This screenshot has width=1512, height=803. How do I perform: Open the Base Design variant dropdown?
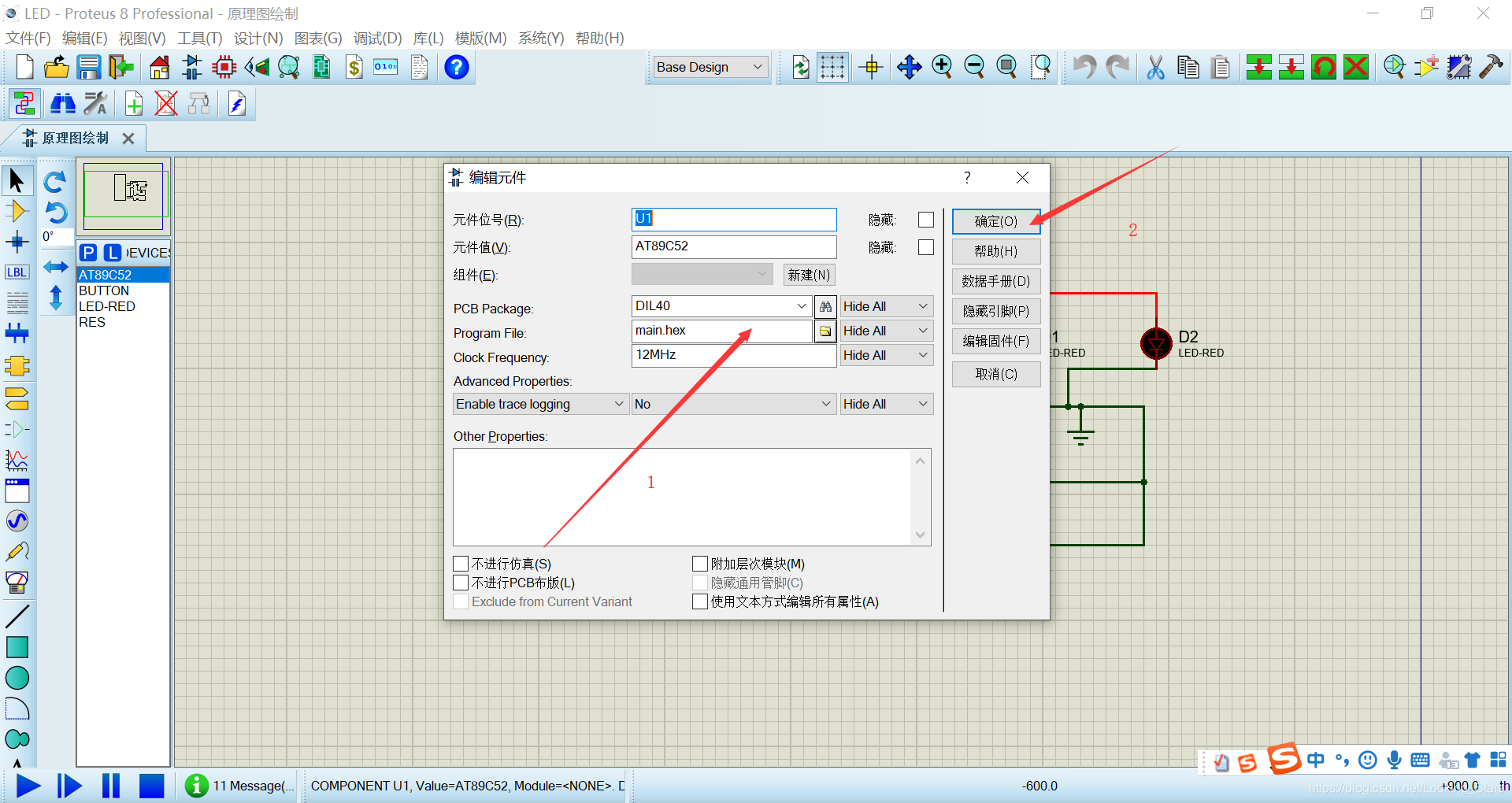tap(710, 67)
